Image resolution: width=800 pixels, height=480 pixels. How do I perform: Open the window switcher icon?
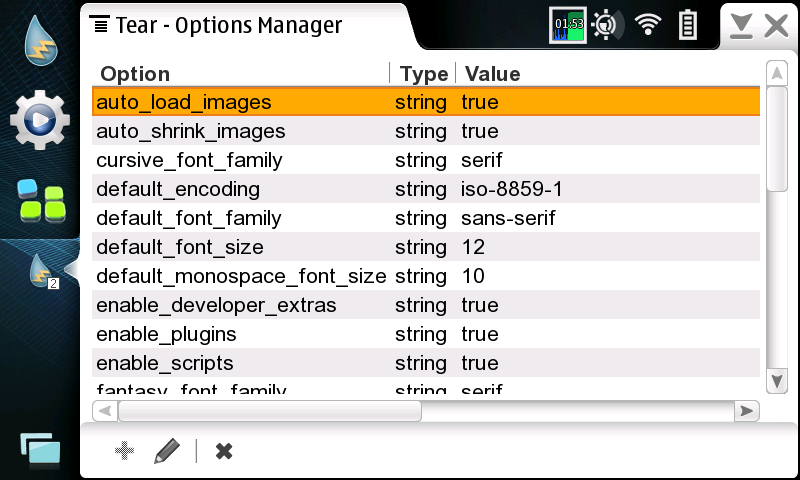tap(40, 450)
